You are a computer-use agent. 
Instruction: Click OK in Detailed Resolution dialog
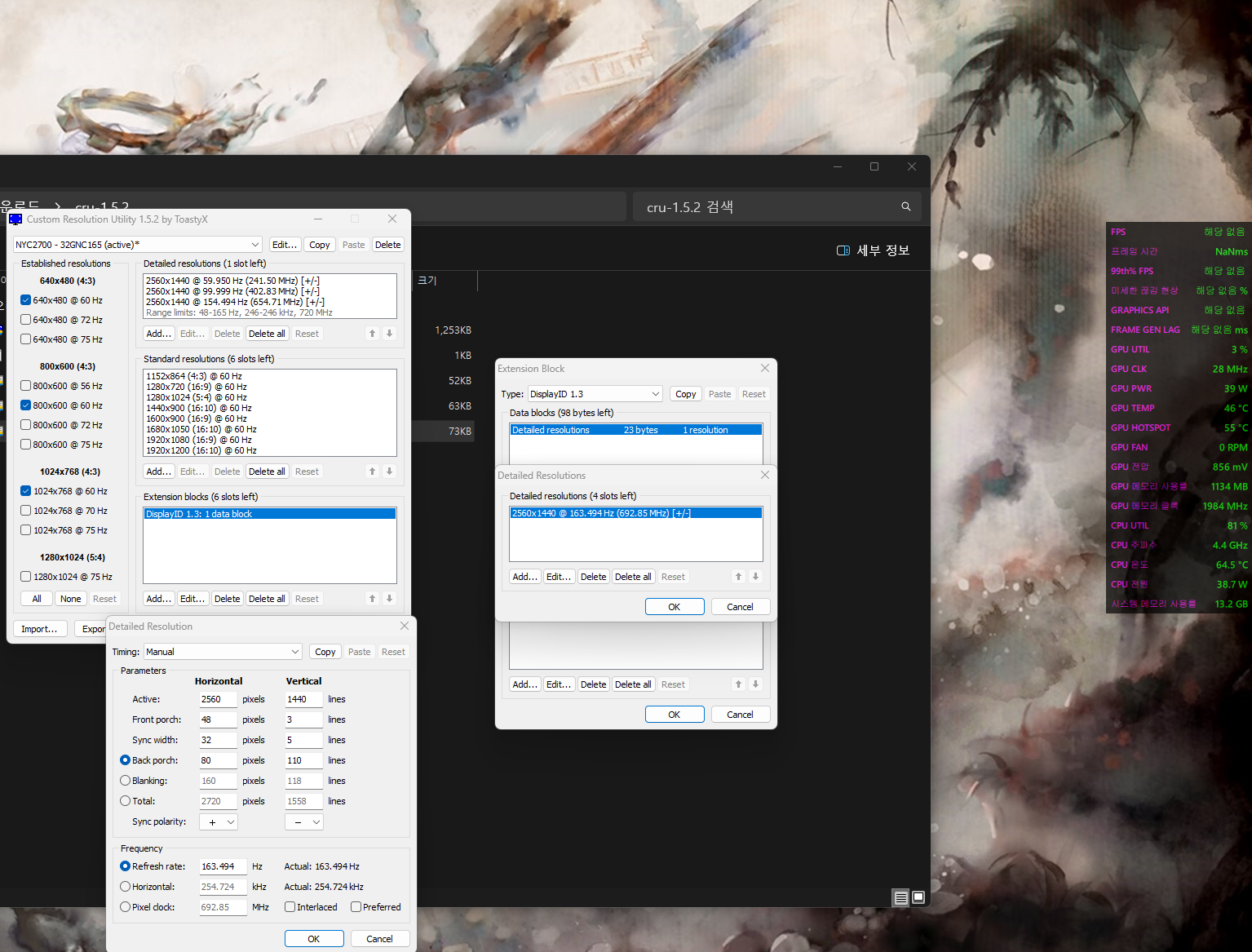[x=313, y=939]
